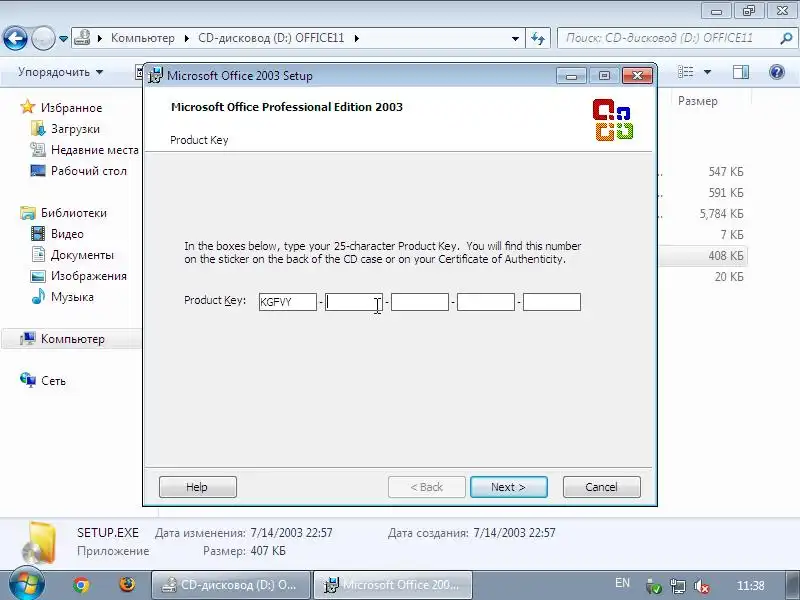This screenshot has width=800, height=600.
Task: Click the modified date value next to Дата изменения
Action: point(291,533)
